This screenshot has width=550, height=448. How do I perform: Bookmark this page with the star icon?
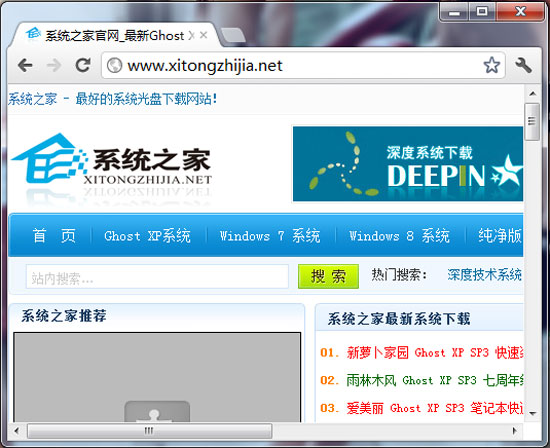click(491, 65)
